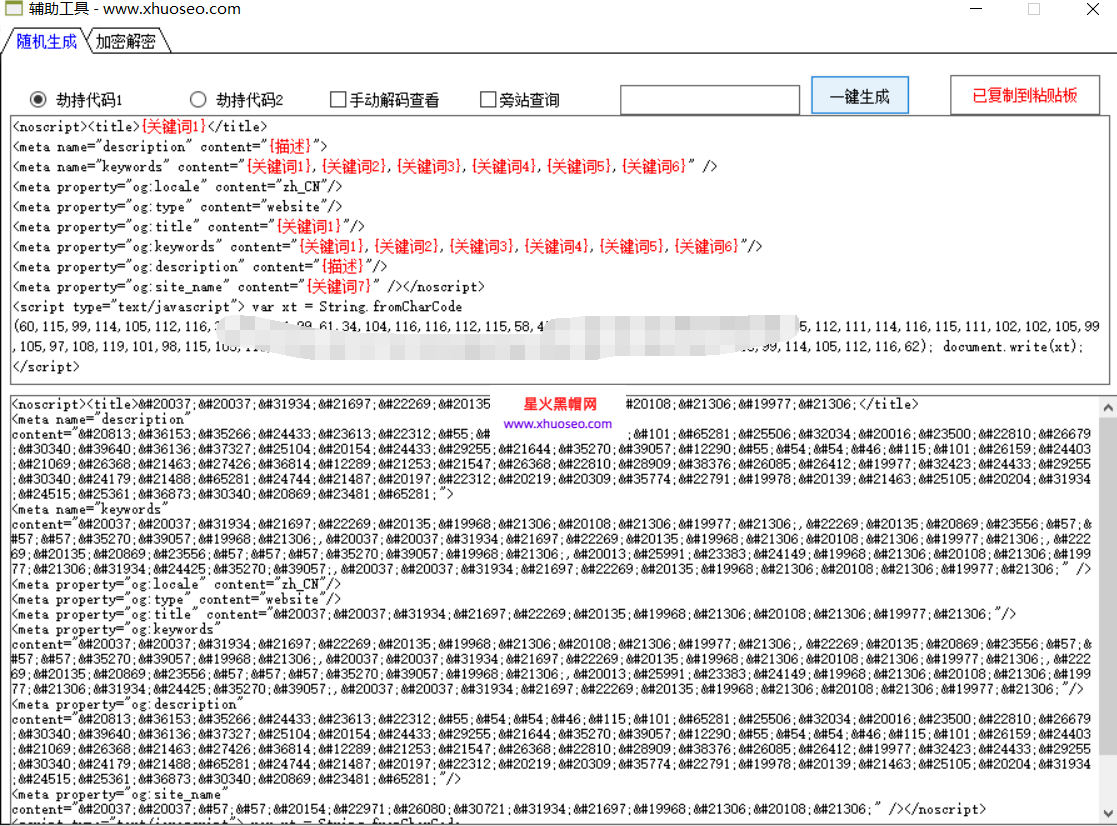Click template line with content="{描述}" for name="description"

(170, 147)
